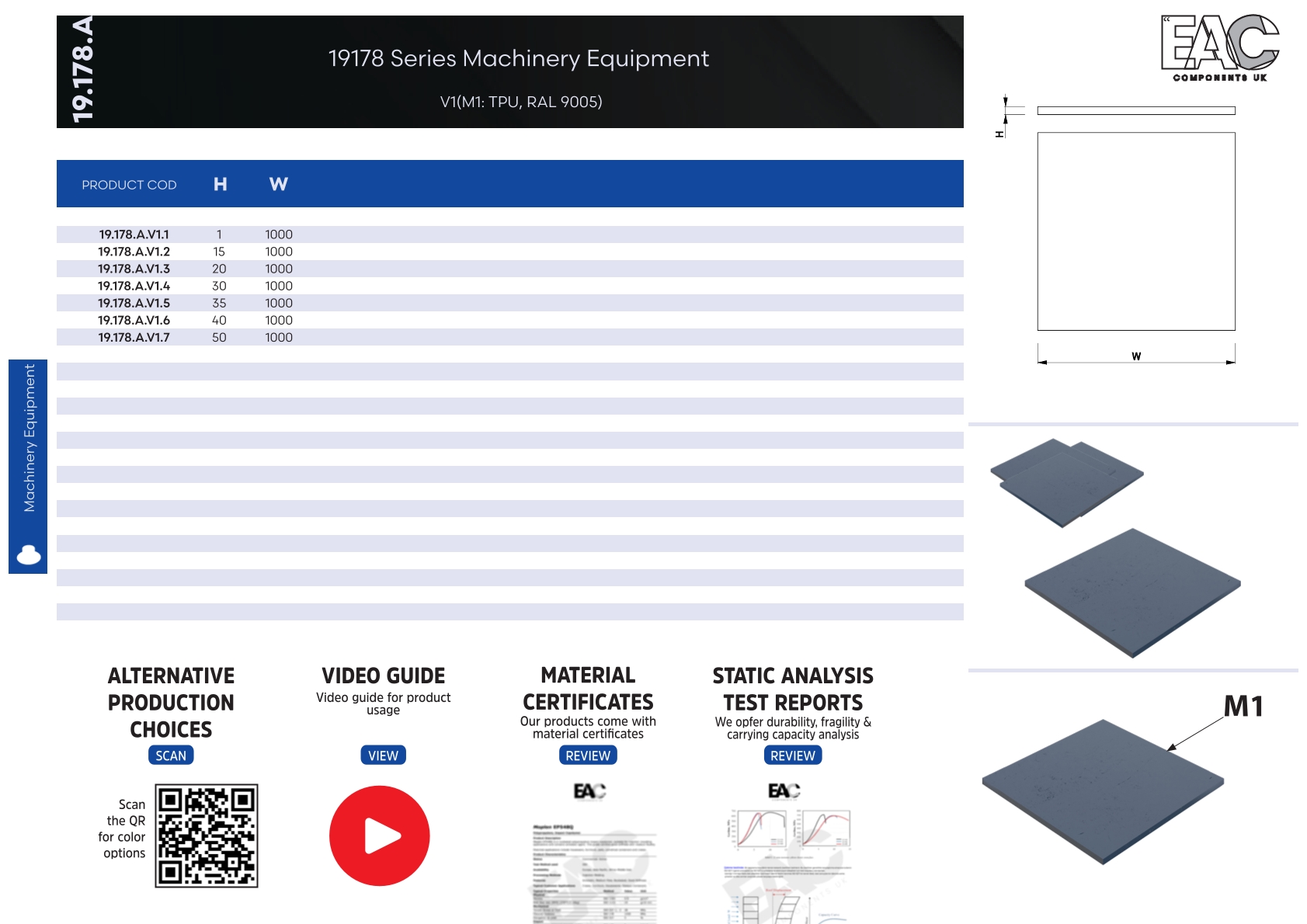Click the cloud icon in the side tab
1307x924 pixels.
click(29, 554)
